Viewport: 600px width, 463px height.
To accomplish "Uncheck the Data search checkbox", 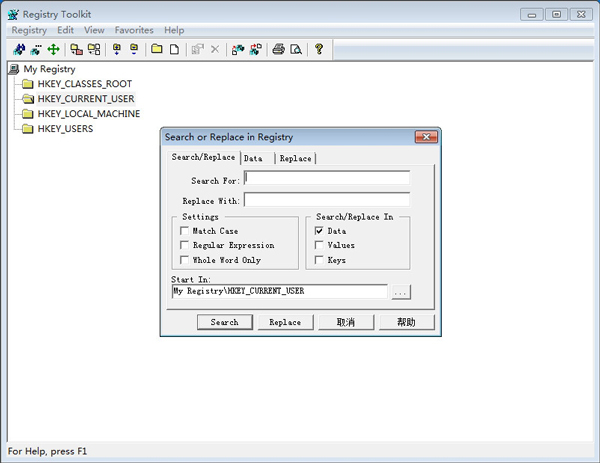I will click(319, 231).
